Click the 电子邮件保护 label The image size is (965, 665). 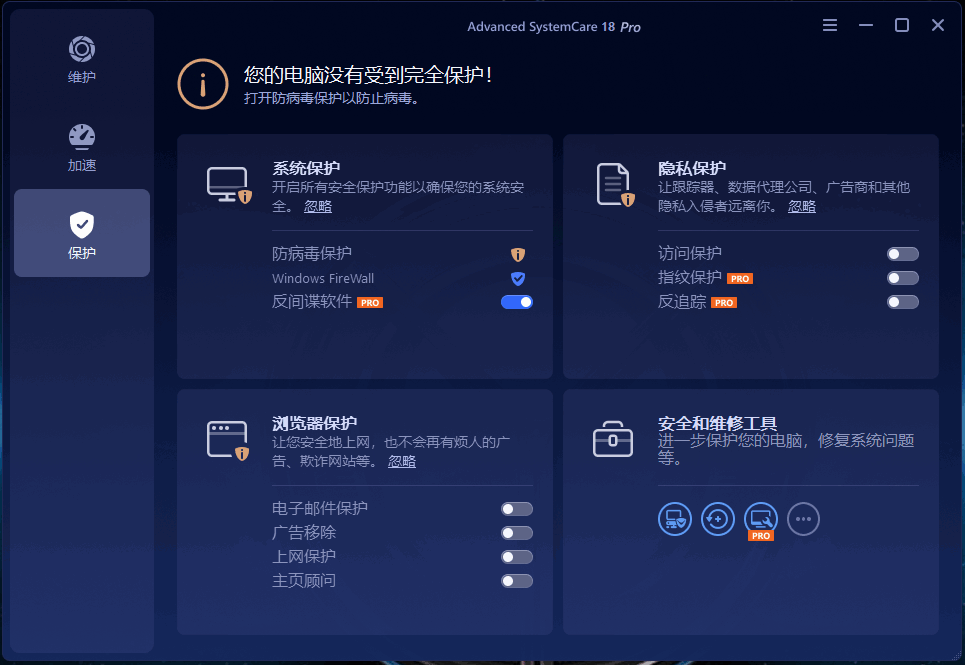tap(320, 508)
